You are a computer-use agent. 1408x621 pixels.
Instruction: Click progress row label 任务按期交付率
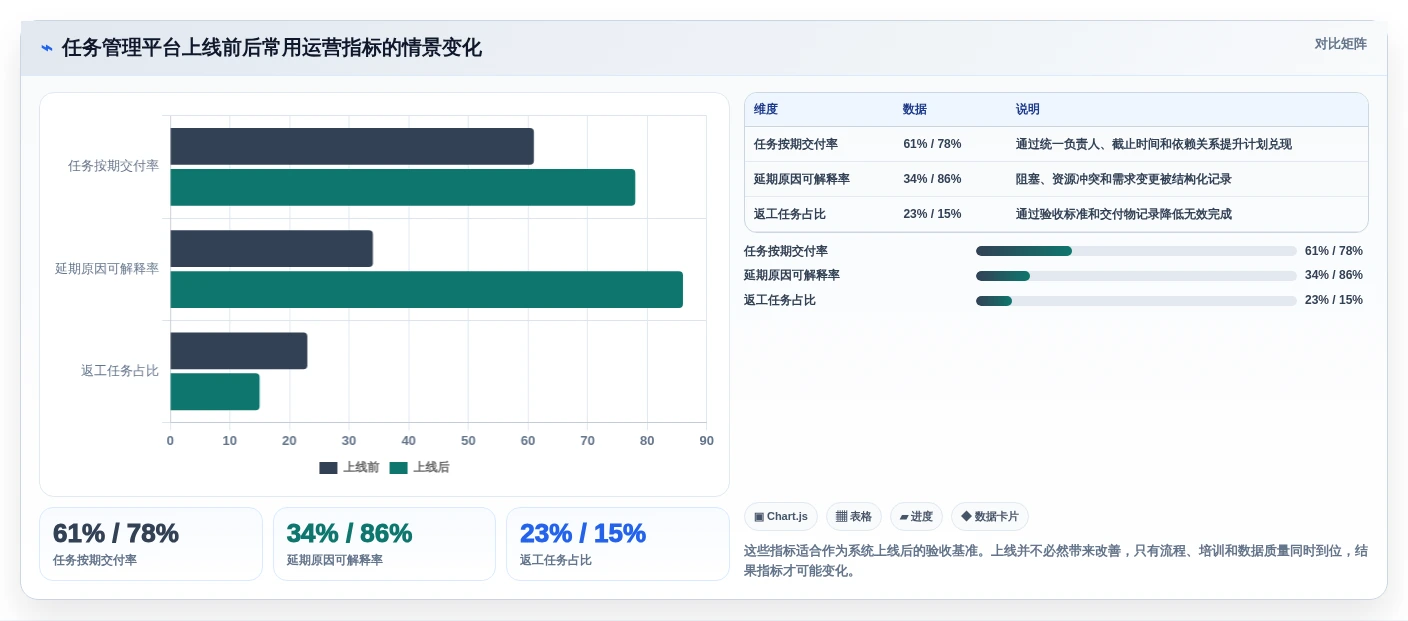coord(786,251)
